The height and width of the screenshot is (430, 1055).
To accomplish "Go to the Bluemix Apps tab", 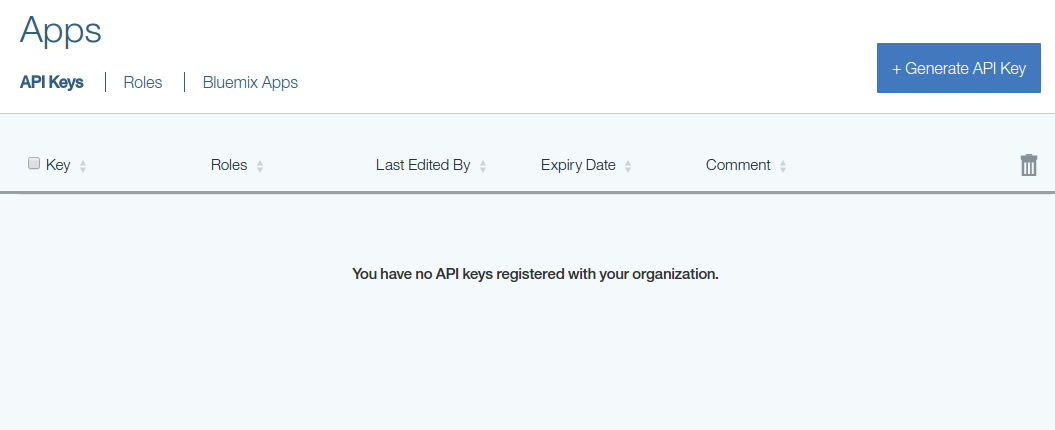I will (250, 82).
